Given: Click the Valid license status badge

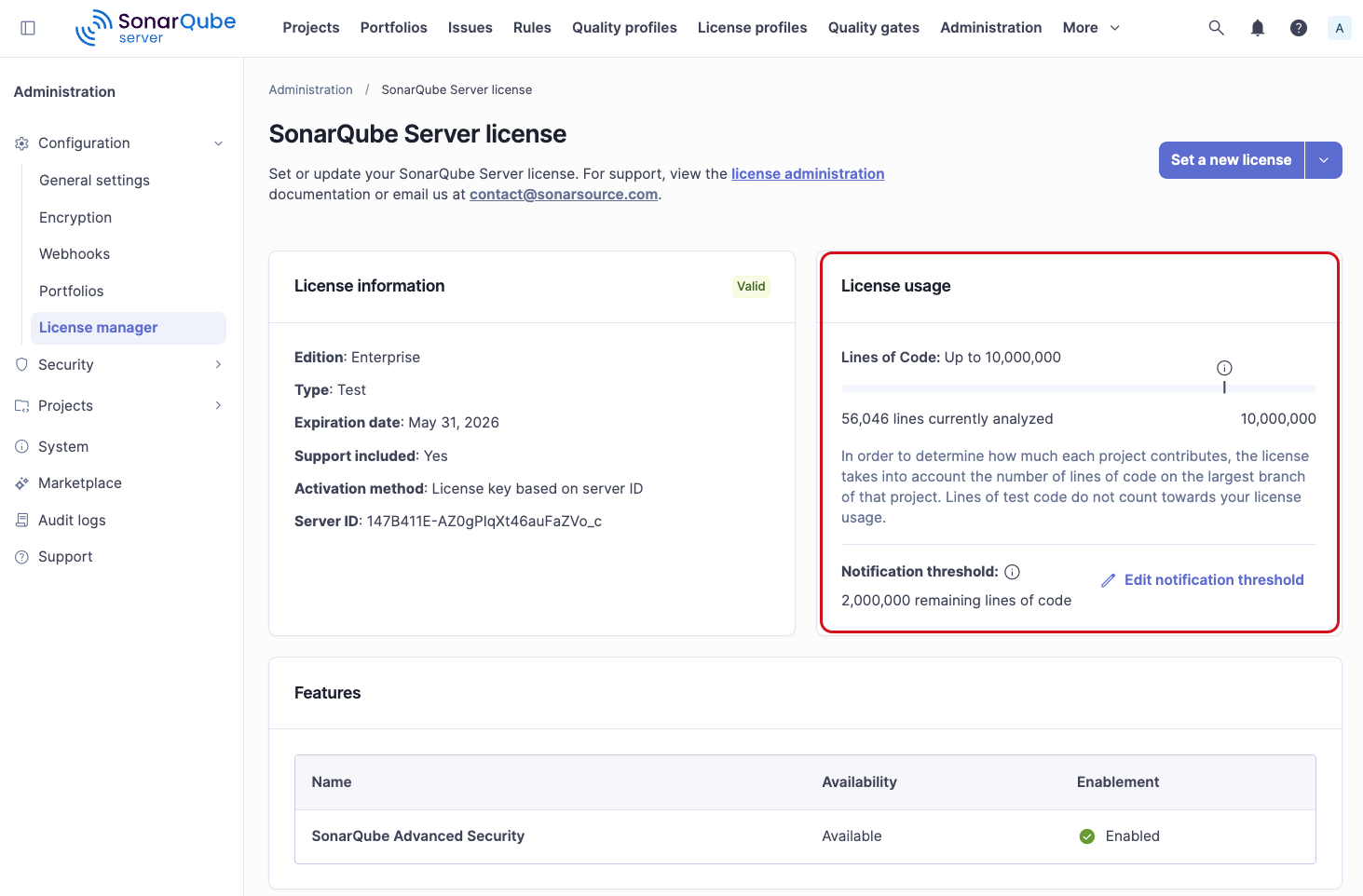Looking at the screenshot, I should pos(751,287).
